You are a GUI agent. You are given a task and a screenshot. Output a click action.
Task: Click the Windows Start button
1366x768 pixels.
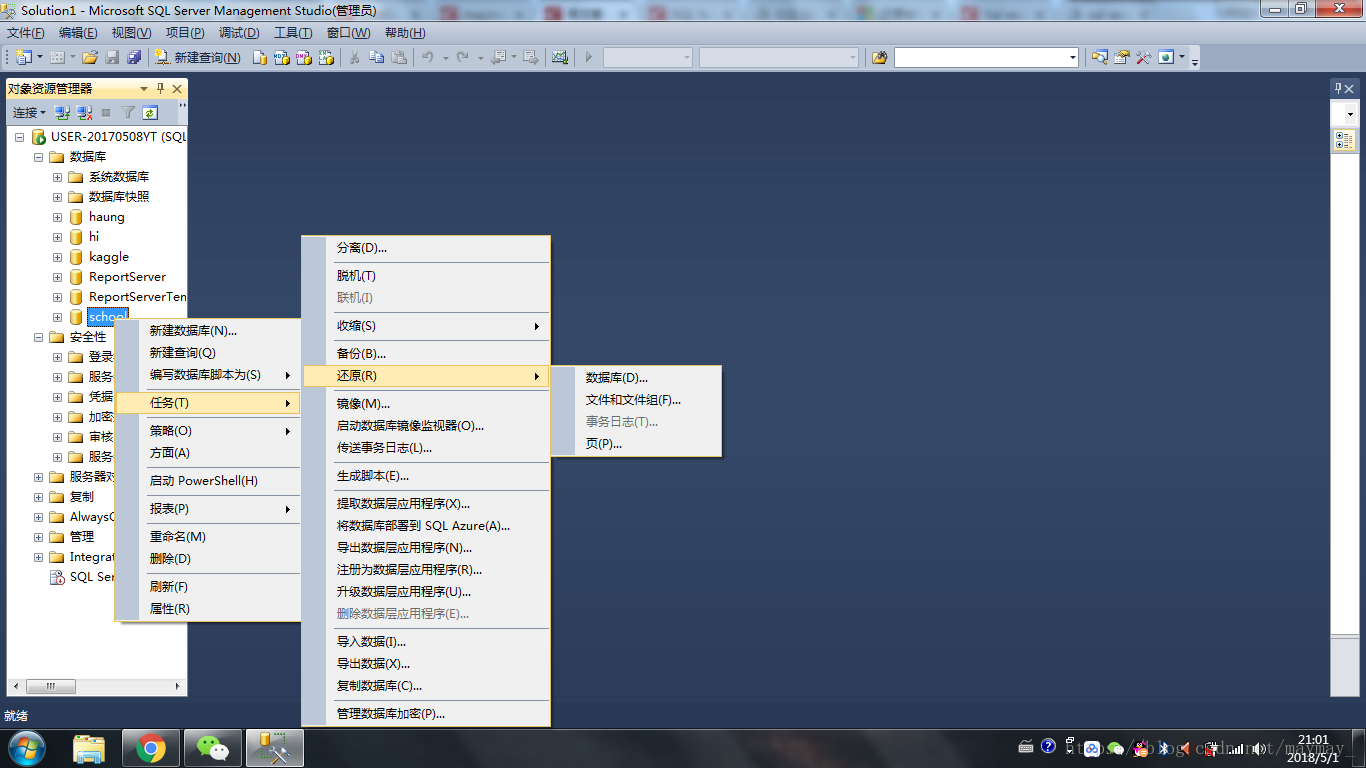[26, 748]
